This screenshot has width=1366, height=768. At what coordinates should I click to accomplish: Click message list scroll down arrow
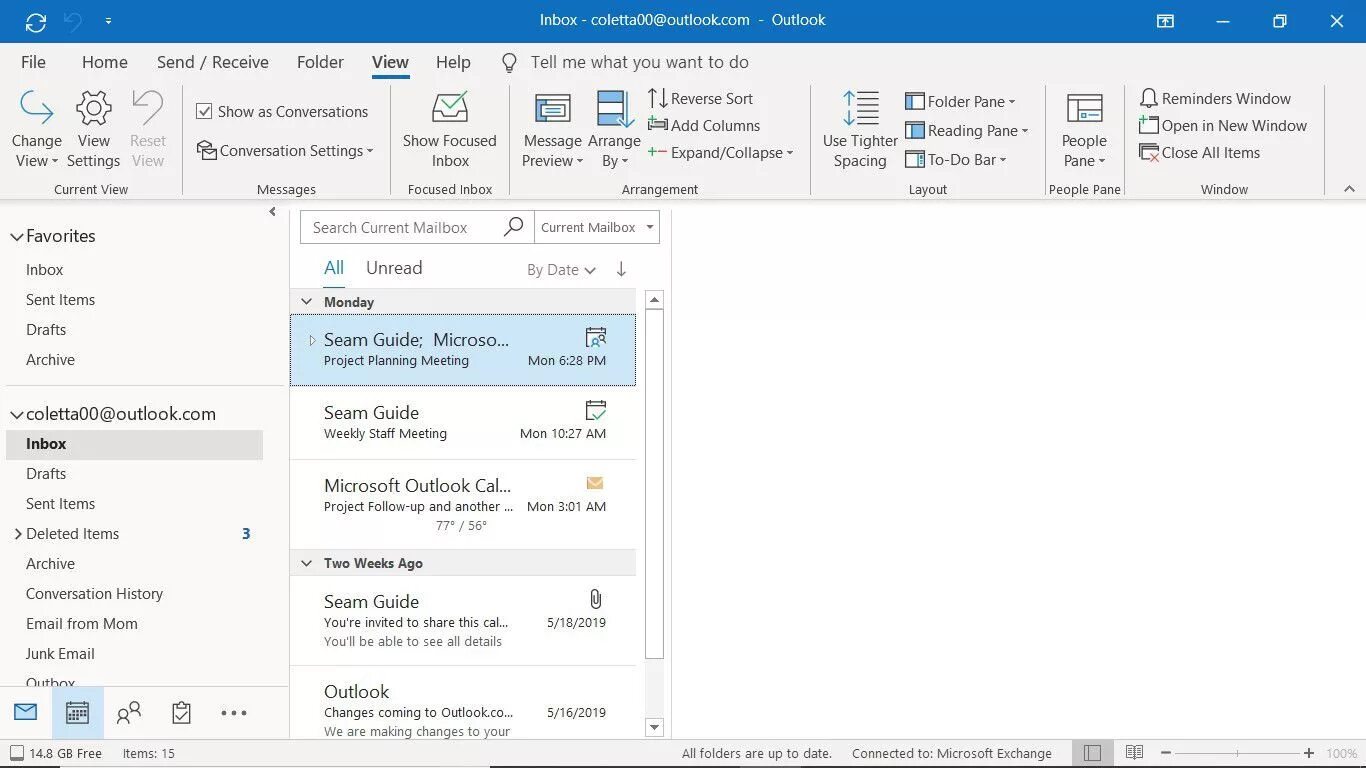click(655, 728)
